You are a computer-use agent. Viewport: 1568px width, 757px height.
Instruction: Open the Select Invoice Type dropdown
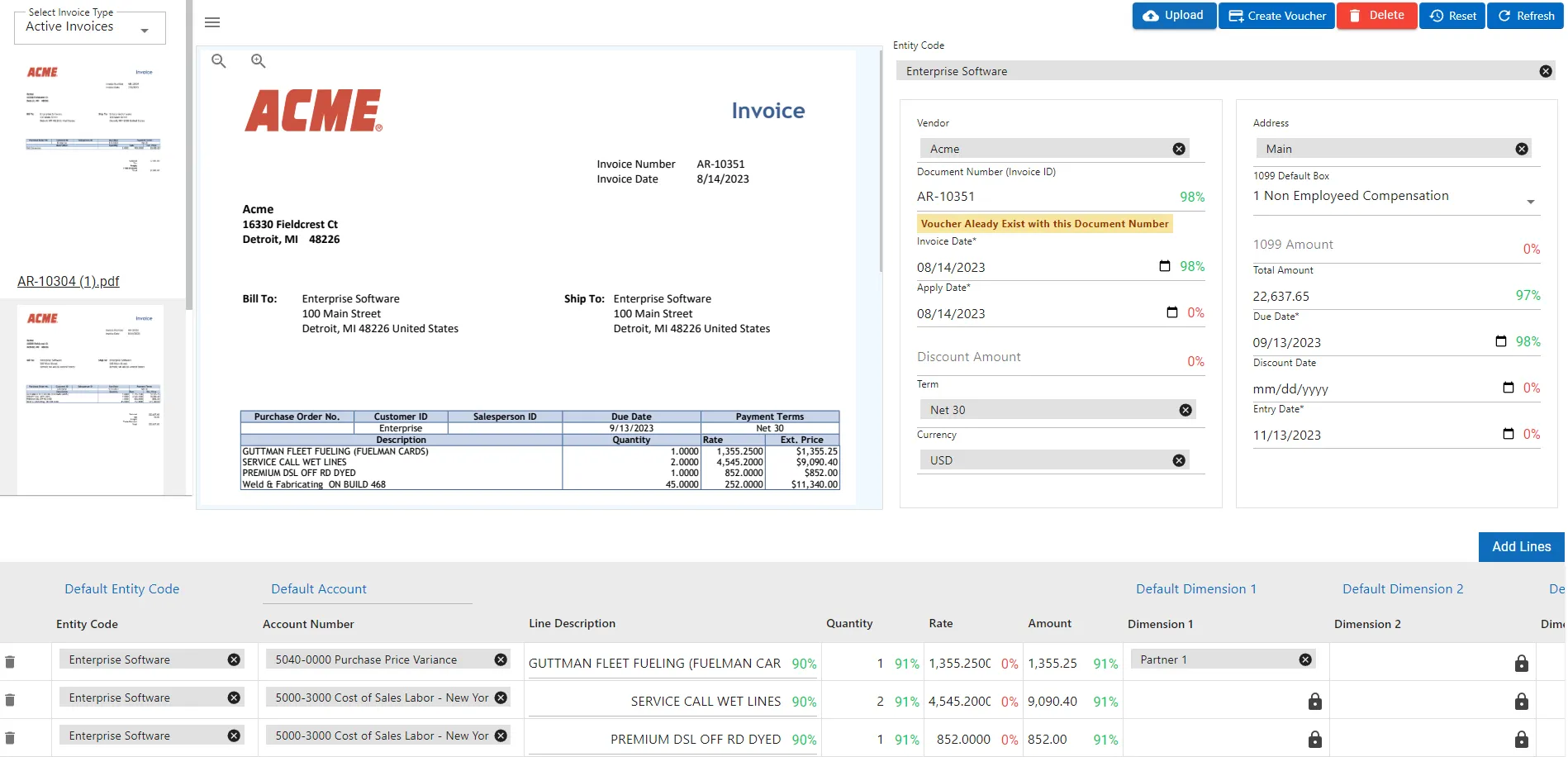point(90,27)
